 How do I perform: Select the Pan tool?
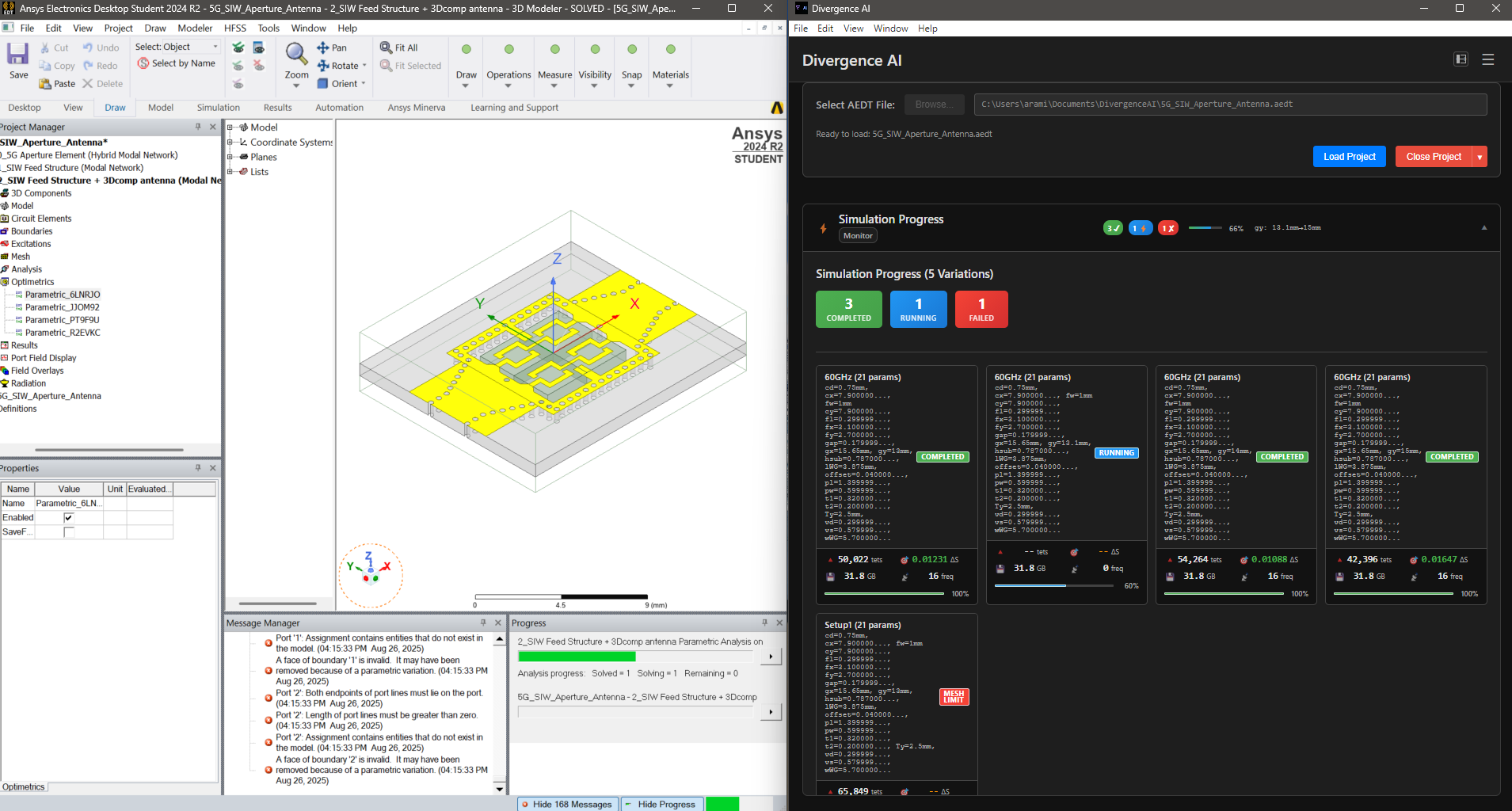pos(333,48)
